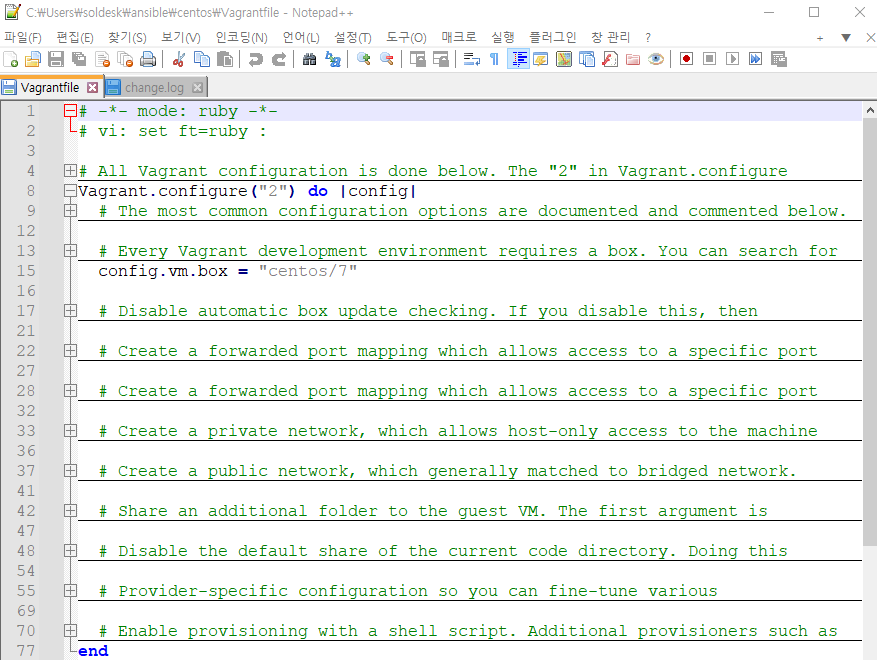The height and width of the screenshot is (660, 877).
Task: Collapse the fold at line 1
Action: pyautogui.click(x=70, y=111)
